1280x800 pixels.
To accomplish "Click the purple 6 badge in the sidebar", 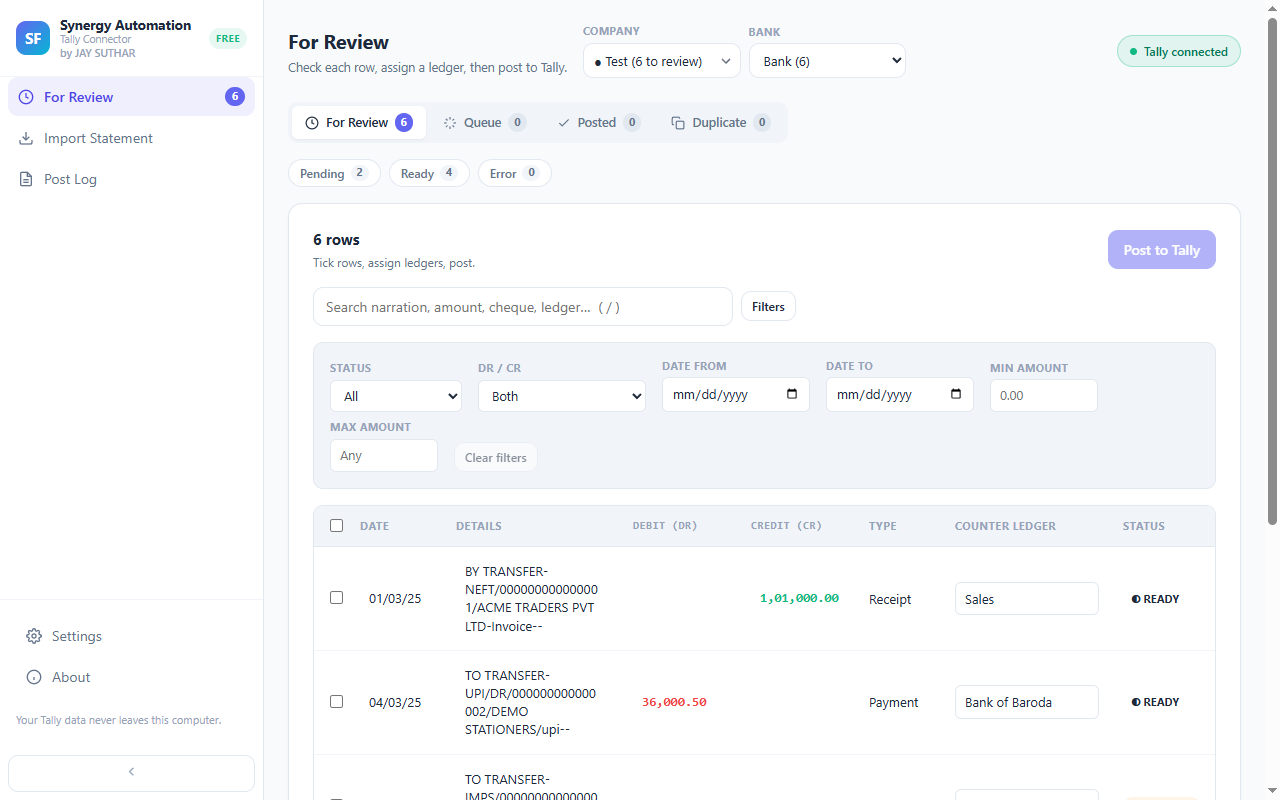I will pyautogui.click(x=235, y=96).
